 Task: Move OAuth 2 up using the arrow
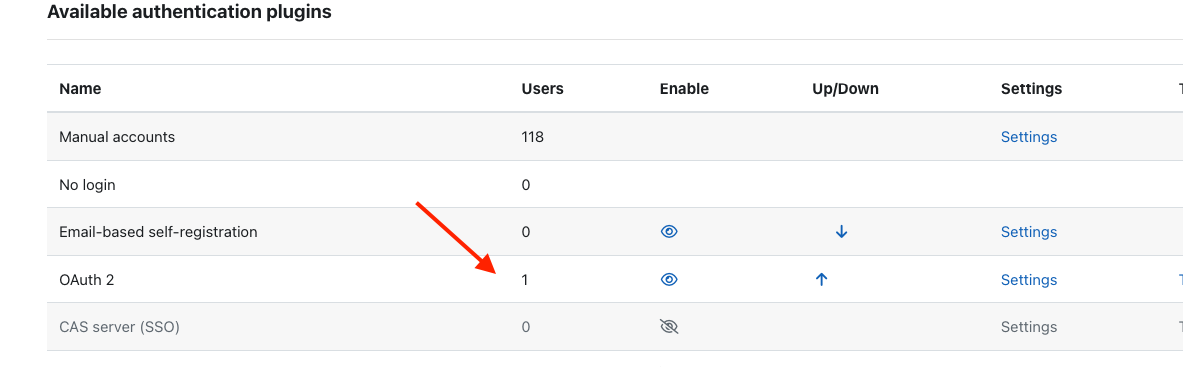822,280
